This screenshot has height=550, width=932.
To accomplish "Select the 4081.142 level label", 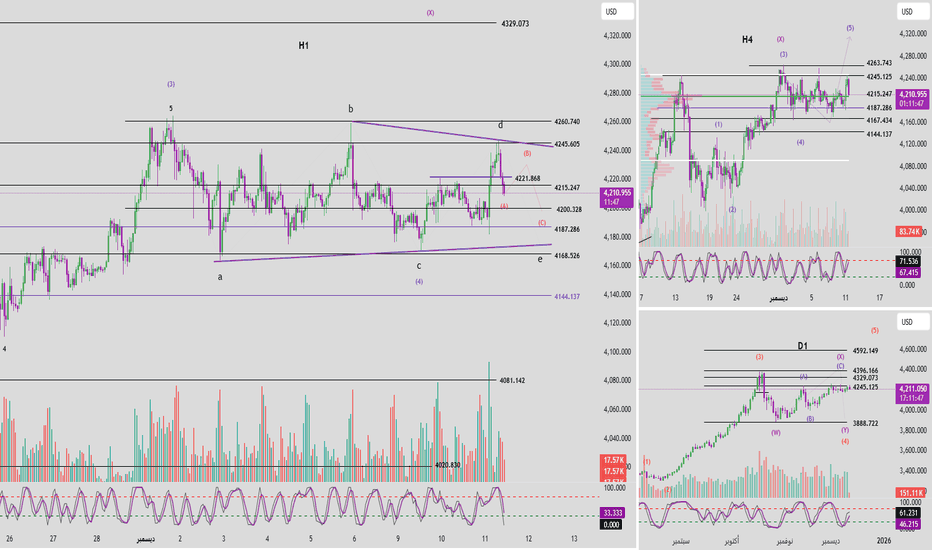I will click(x=512, y=380).
